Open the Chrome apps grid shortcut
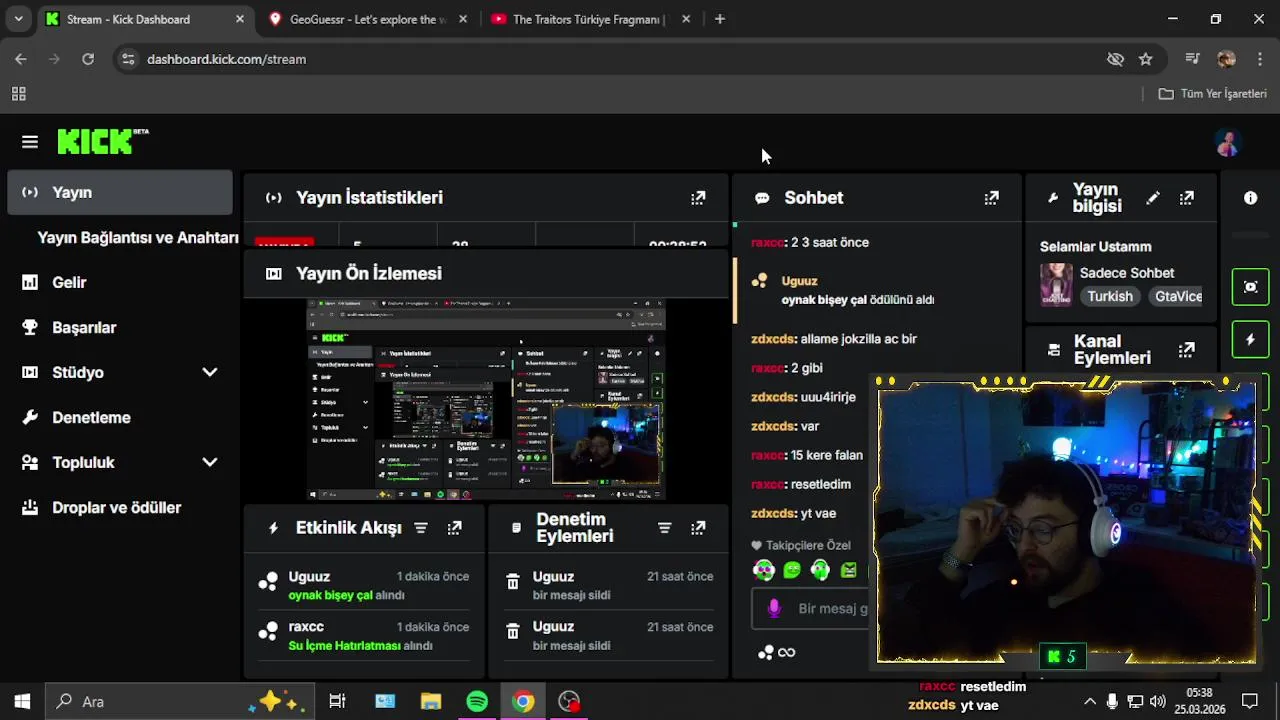Image resolution: width=1280 pixels, height=720 pixels. [18, 94]
